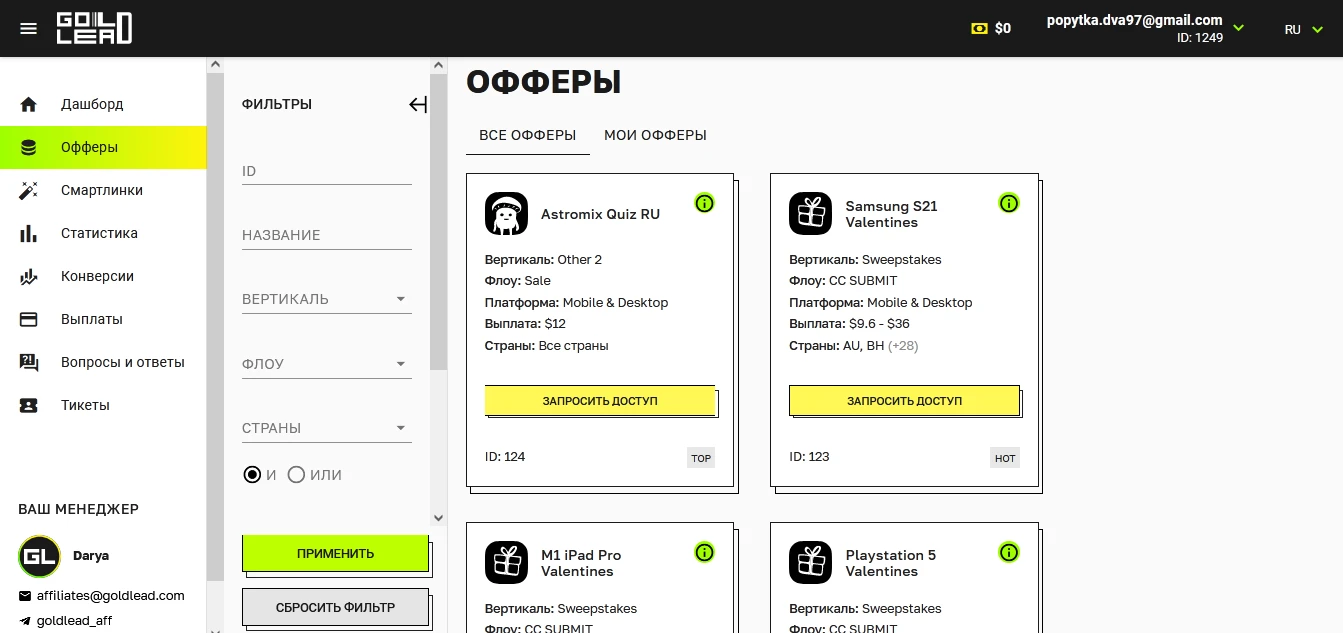Click filters panel scroll up arrow
This screenshot has width=1343, height=633.
[x=438, y=65]
